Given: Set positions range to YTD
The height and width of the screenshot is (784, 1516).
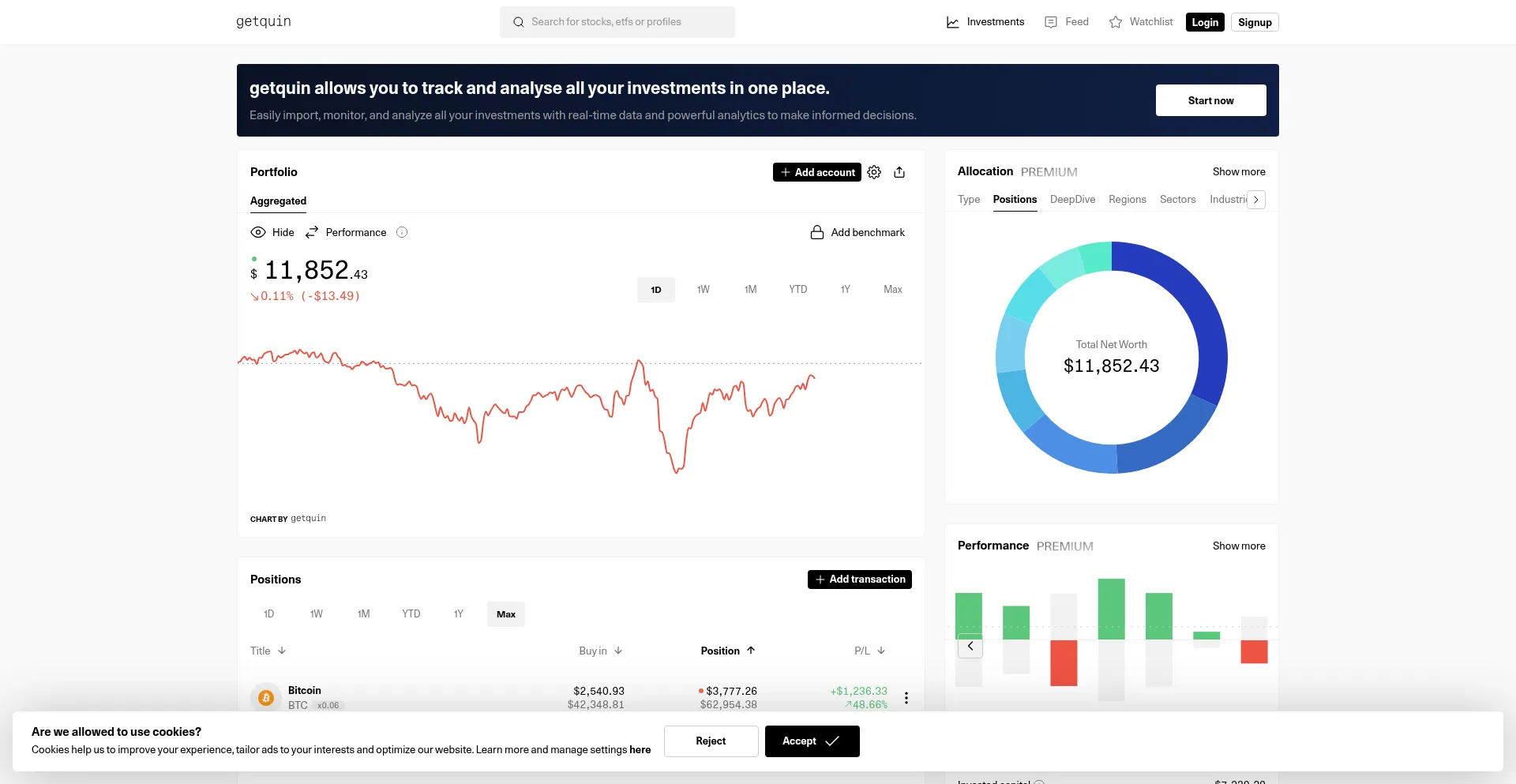Looking at the screenshot, I should tap(411, 614).
